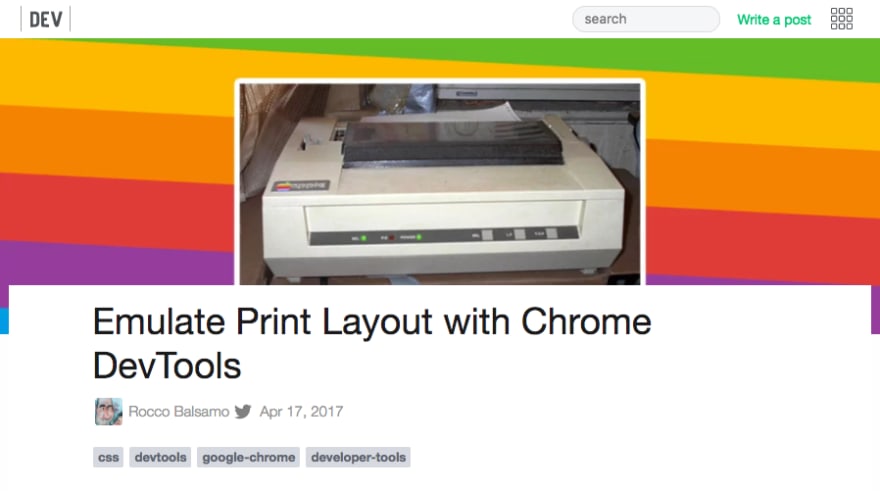Select the google-chrome tag

pos(249,457)
